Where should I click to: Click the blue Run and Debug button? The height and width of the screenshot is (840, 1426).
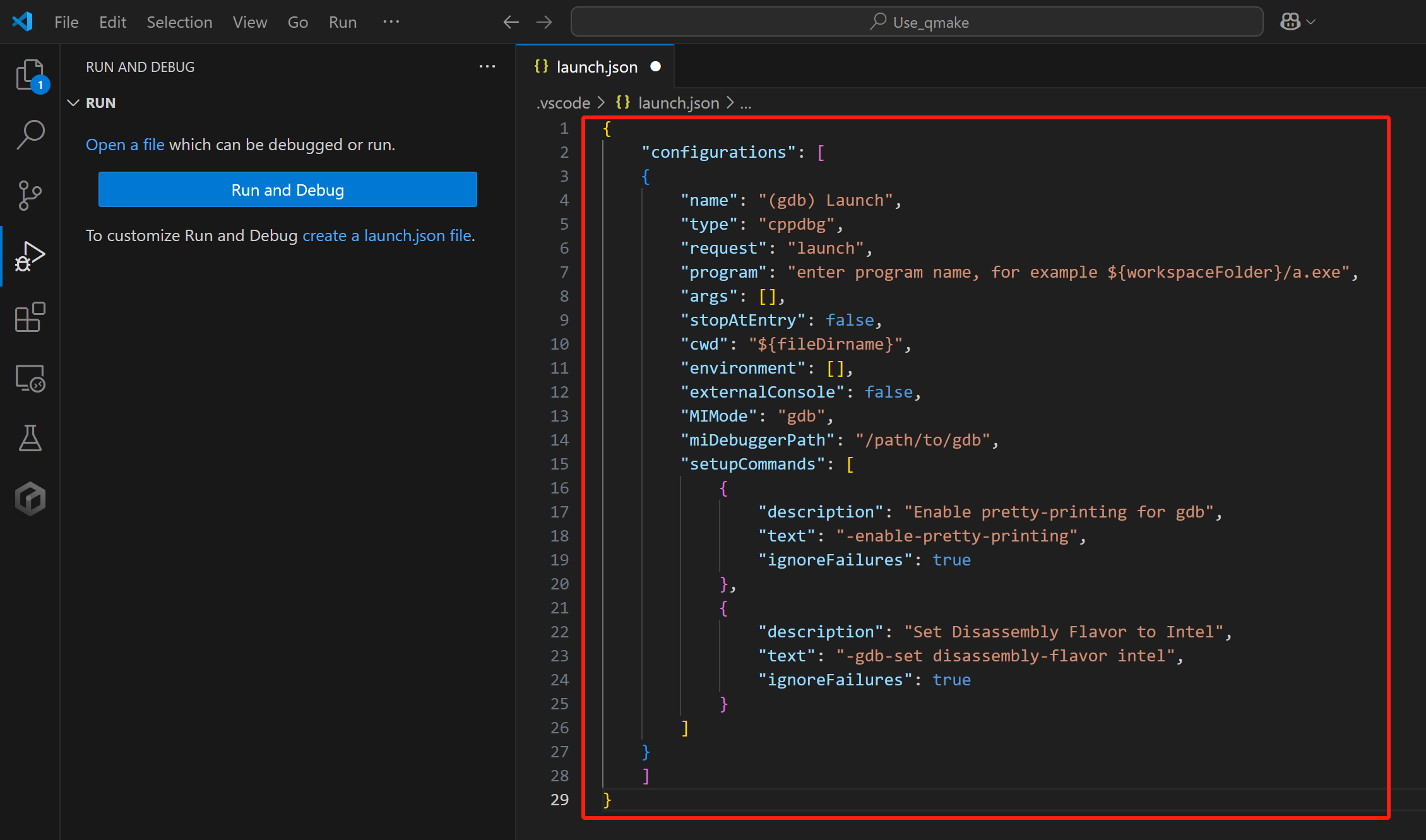(287, 189)
